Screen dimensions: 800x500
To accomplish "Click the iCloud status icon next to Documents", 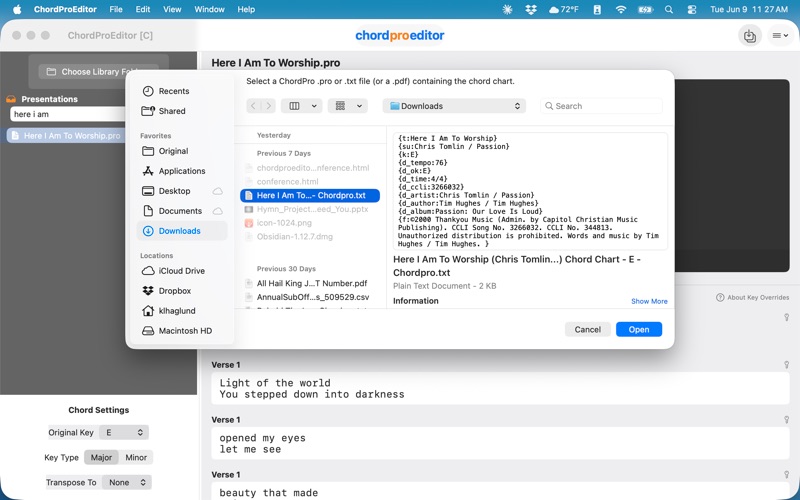I will 218,211.
